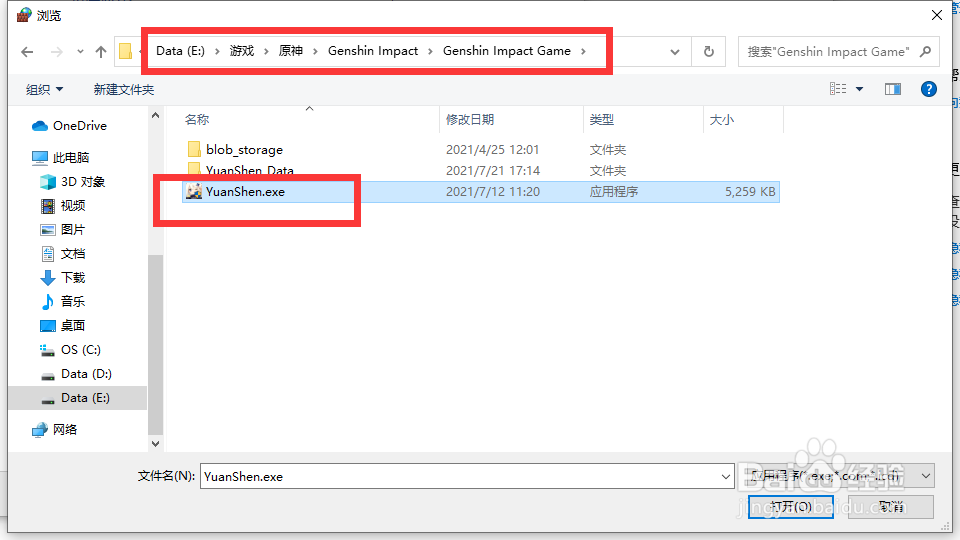Open recent locations dropdown arrow
The image size is (960, 540).
coord(80,52)
